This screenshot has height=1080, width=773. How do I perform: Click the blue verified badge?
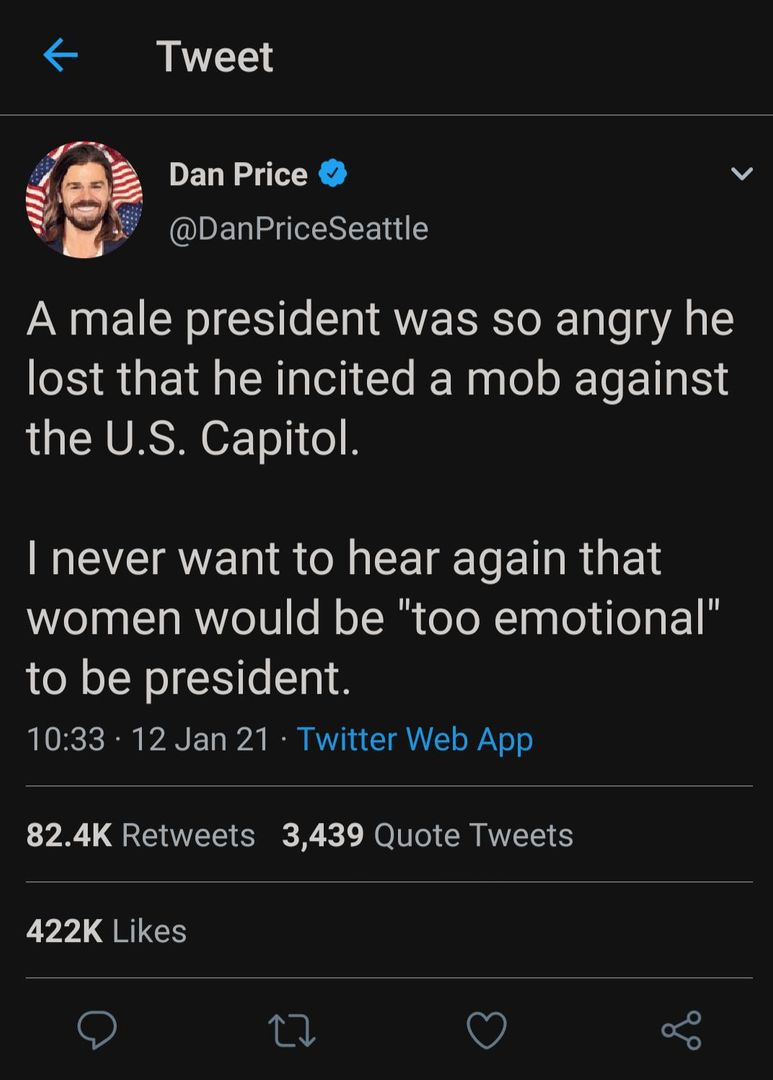pyautogui.click(x=333, y=175)
